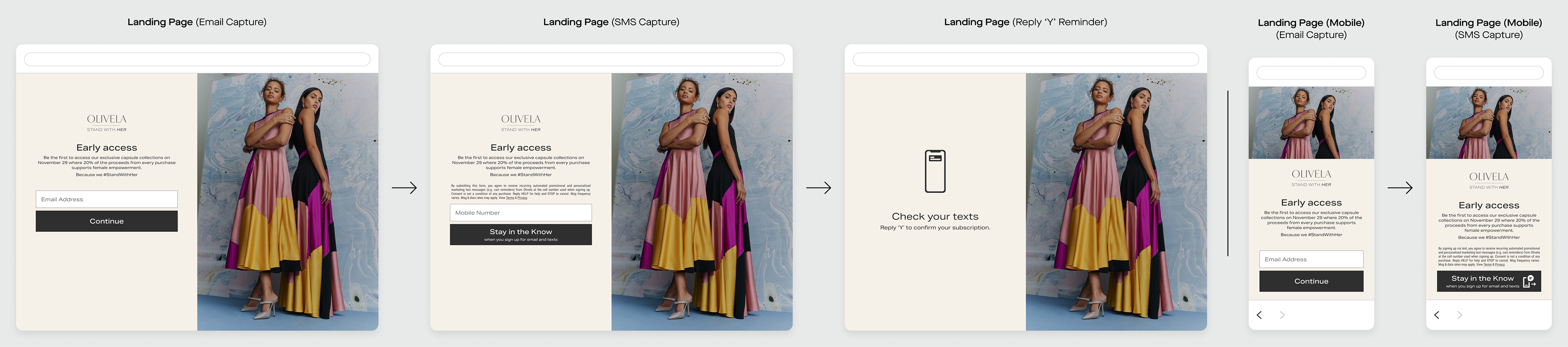The width and height of the screenshot is (1568, 347).
Task: Click Continue button on mobile email capture
Action: pos(1311,281)
